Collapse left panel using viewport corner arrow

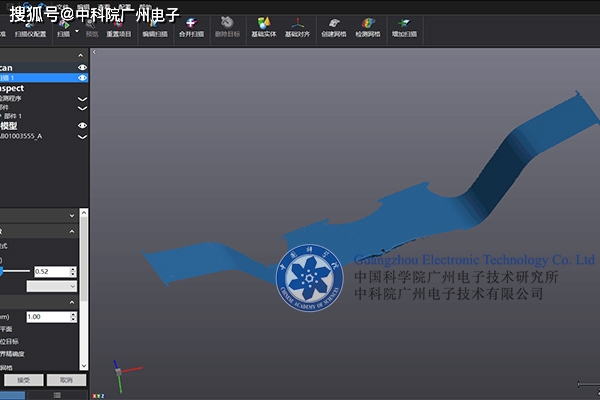[x=94, y=52]
